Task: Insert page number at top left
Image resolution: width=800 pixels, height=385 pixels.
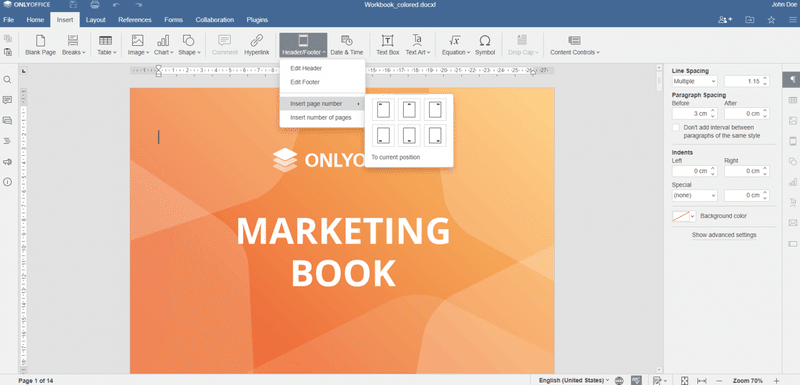Action: 384,110
